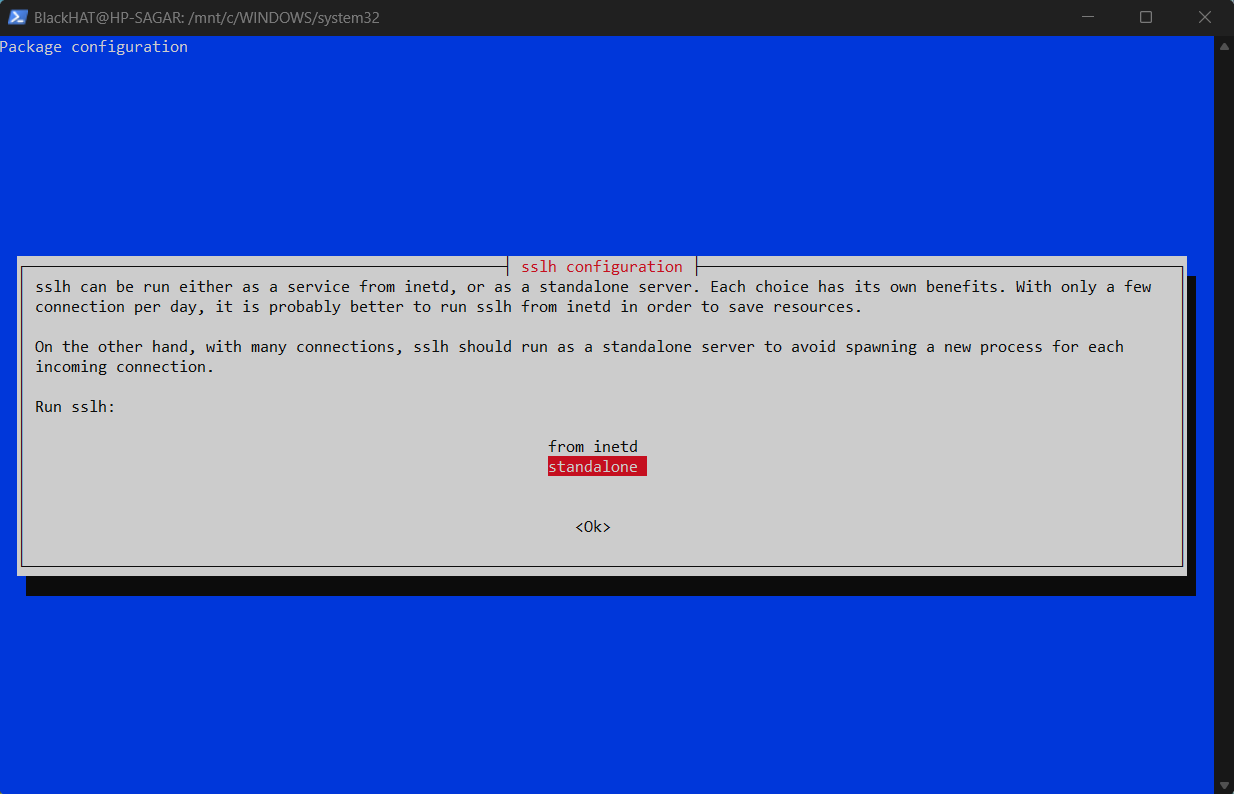The width and height of the screenshot is (1234, 794).
Task: Click the scrollbar down arrow
Action: click(1224, 784)
